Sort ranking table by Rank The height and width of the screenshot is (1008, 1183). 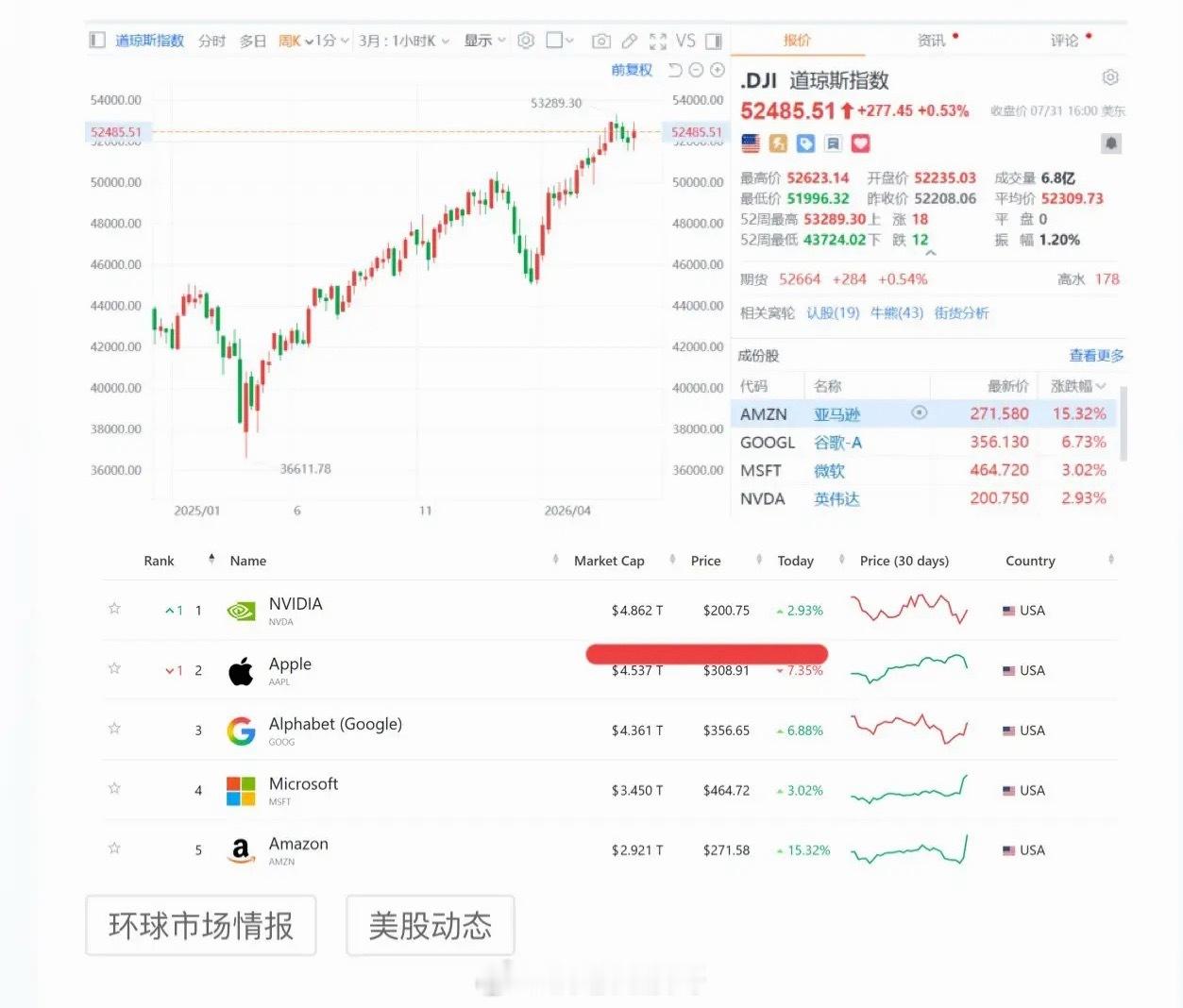click(179, 561)
